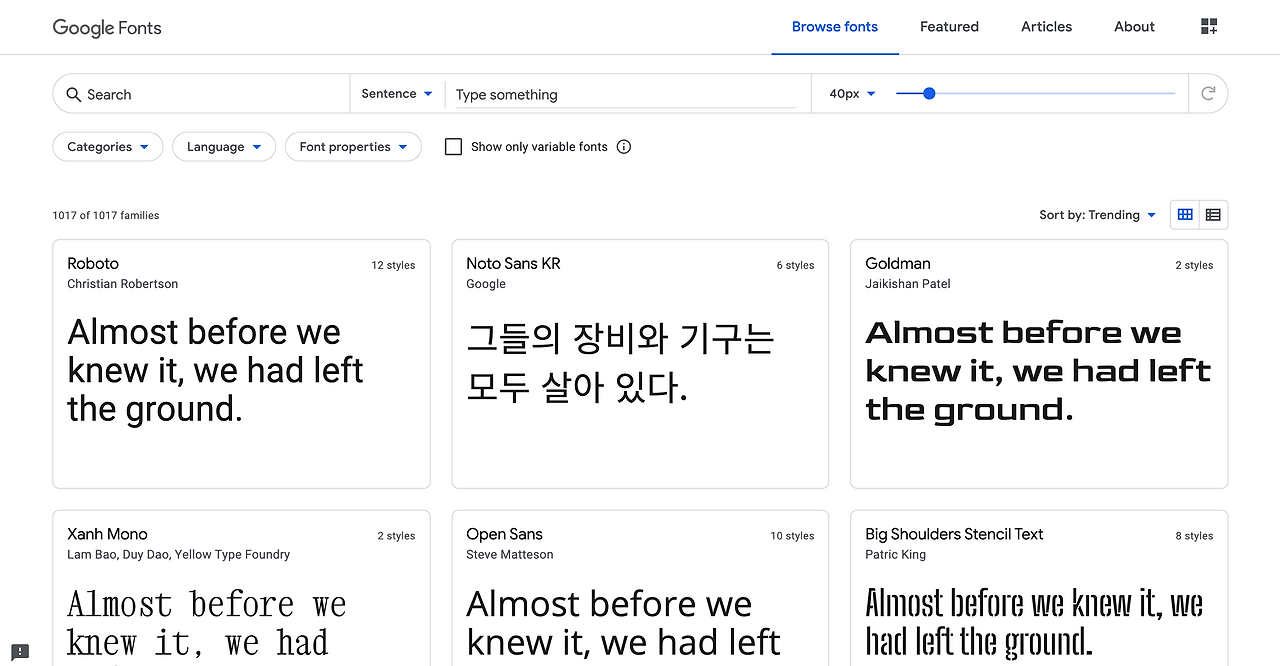Open the Articles tab

click(x=1046, y=27)
